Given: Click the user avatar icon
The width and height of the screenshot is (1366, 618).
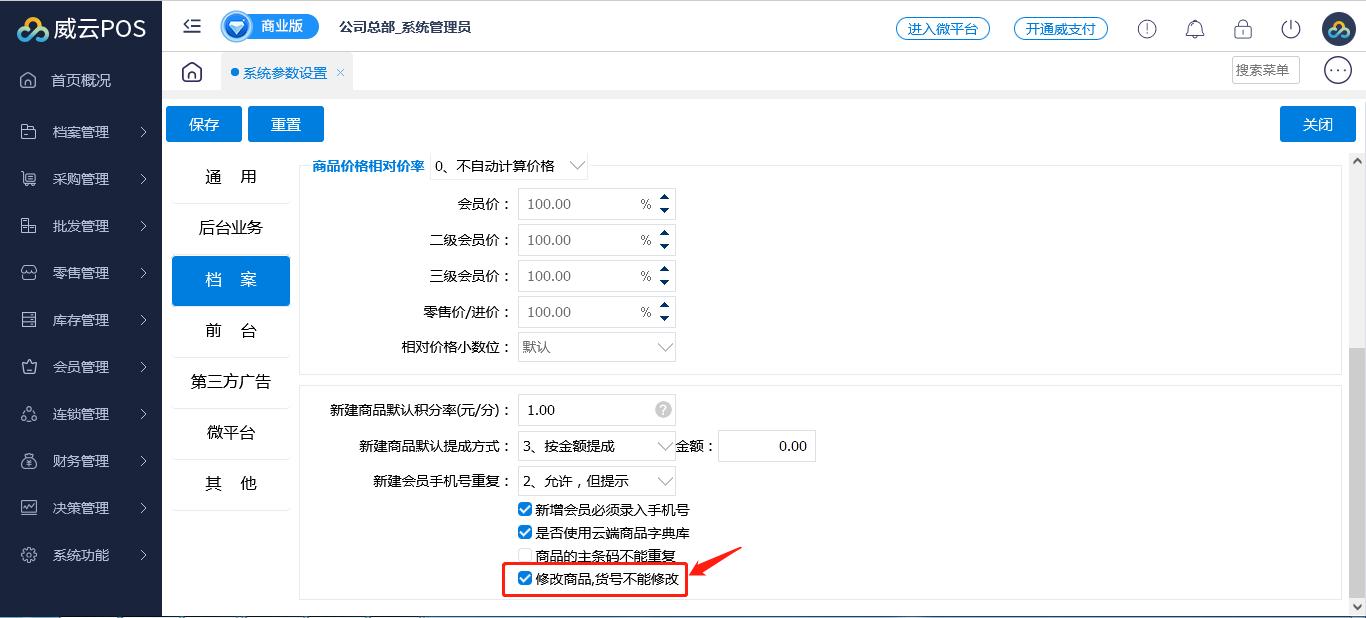Looking at the screenshot, I should pos(1338,29).
